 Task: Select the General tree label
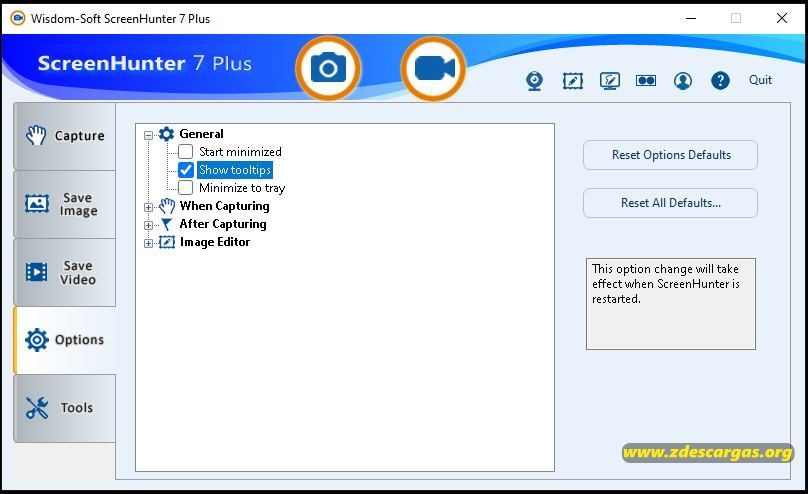tap(201, 134)
